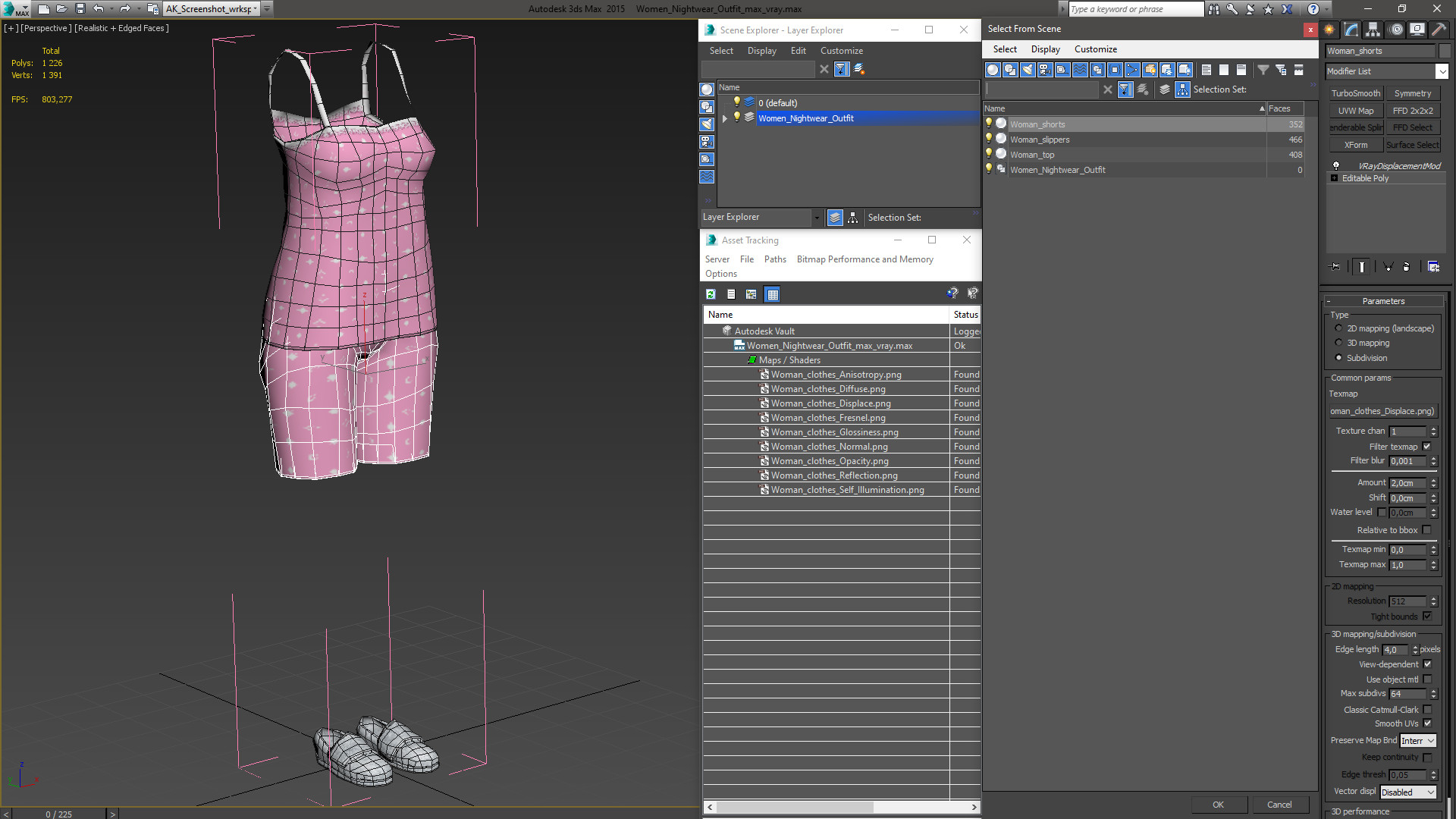Toggle display of cameras filter in Select From Scene
Image resolution: width=1456 pixels, height=819 pixels.
pos(1045,70)
